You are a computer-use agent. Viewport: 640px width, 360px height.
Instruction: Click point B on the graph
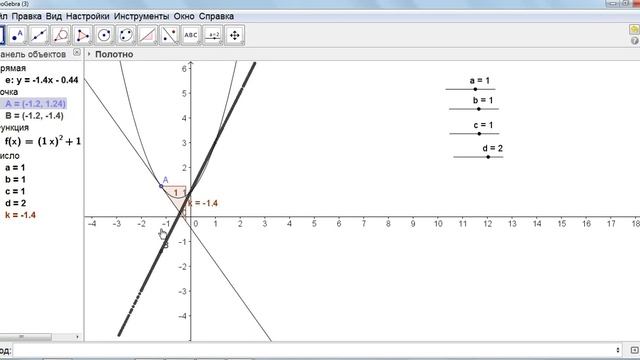tap(161, 250)
